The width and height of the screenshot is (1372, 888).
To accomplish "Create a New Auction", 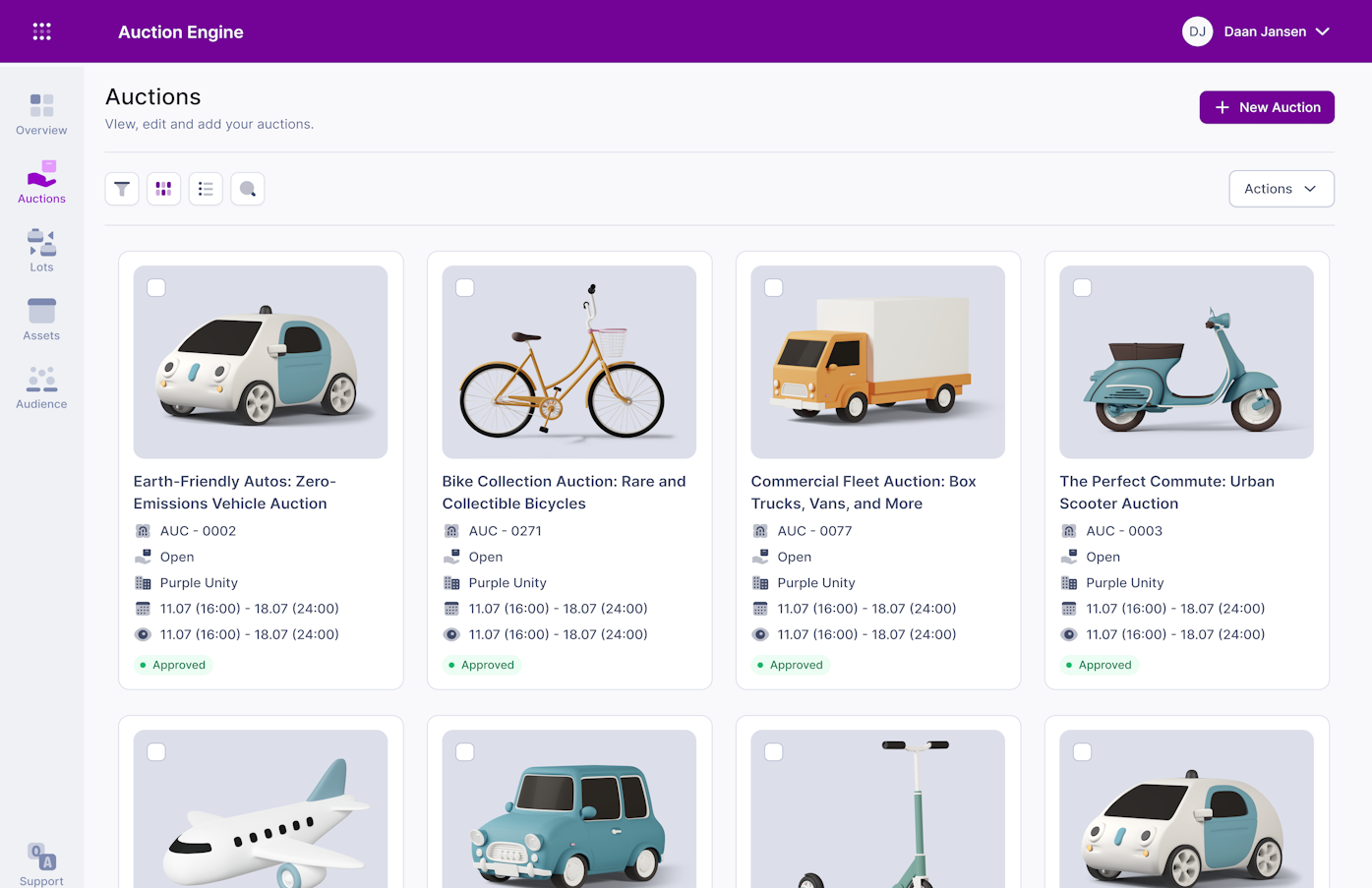I will pos(1267,107).
